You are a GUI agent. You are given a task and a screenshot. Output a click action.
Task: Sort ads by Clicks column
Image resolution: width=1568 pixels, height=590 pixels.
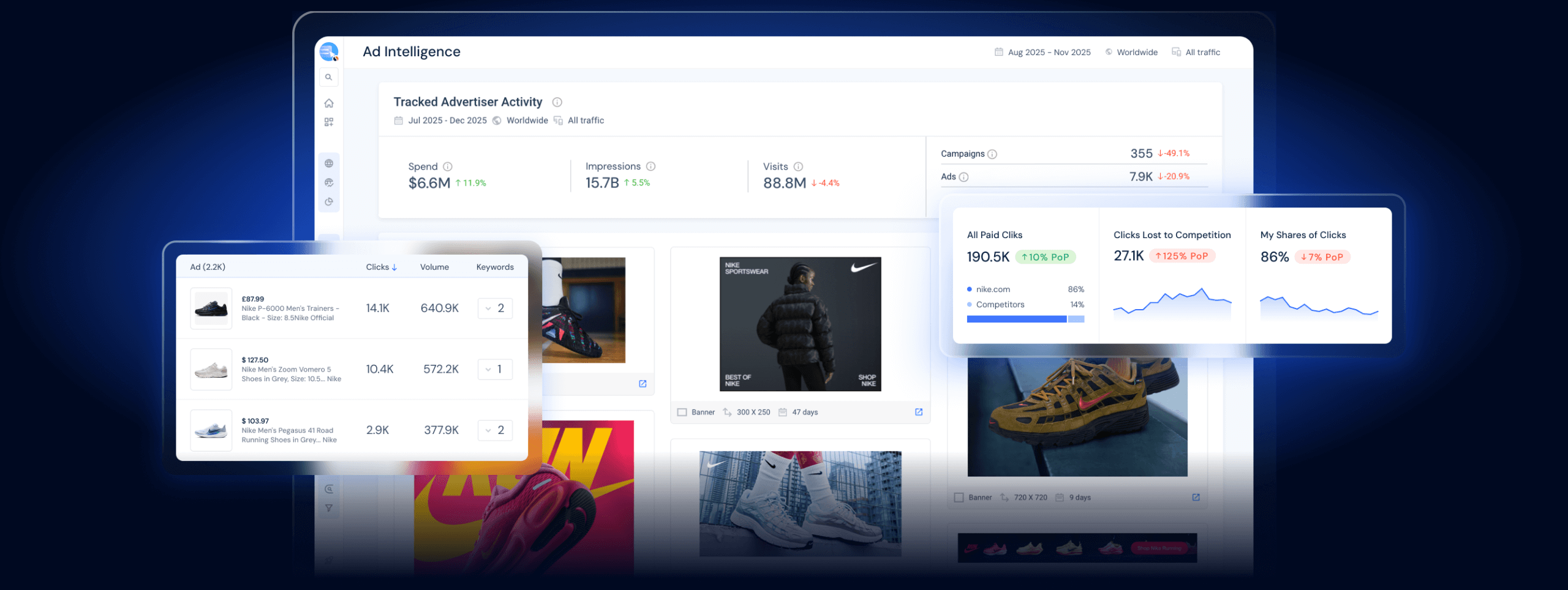pyautogui.click(x=381, y=267)
